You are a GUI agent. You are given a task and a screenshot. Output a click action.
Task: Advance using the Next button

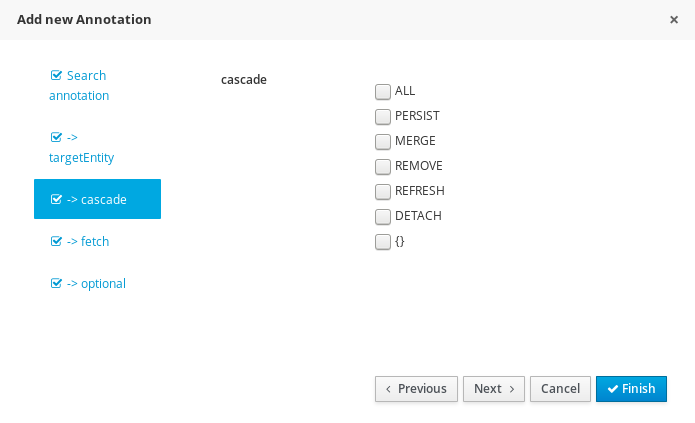pyautogui.click(x=494, y=389)
